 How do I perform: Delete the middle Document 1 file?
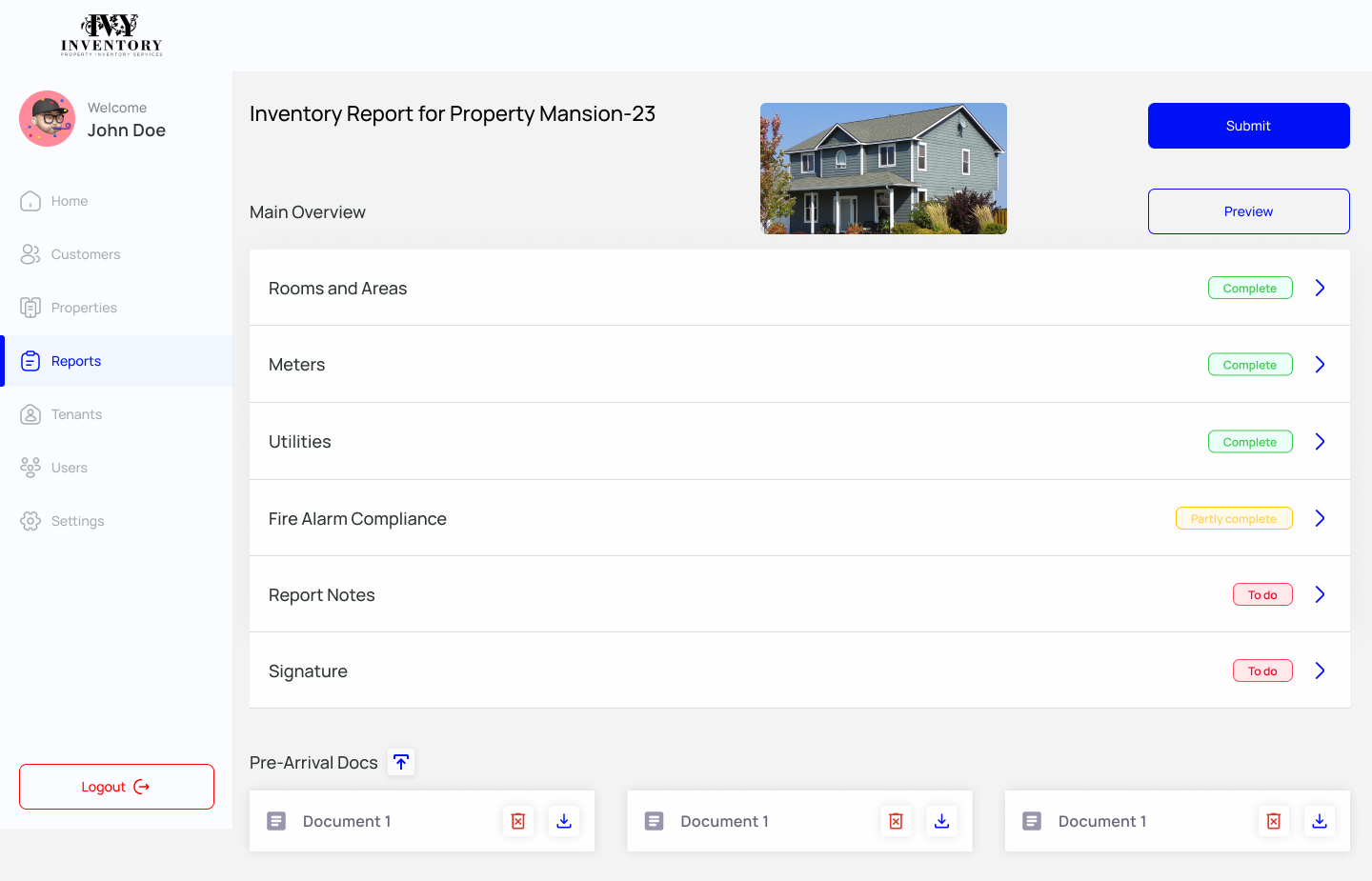pos(896,821)
